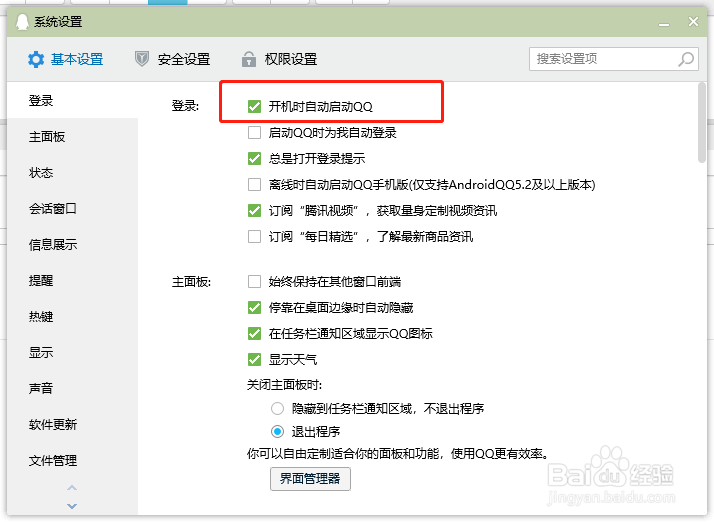Open the 界面管理器 button

(x=310, y=479)
